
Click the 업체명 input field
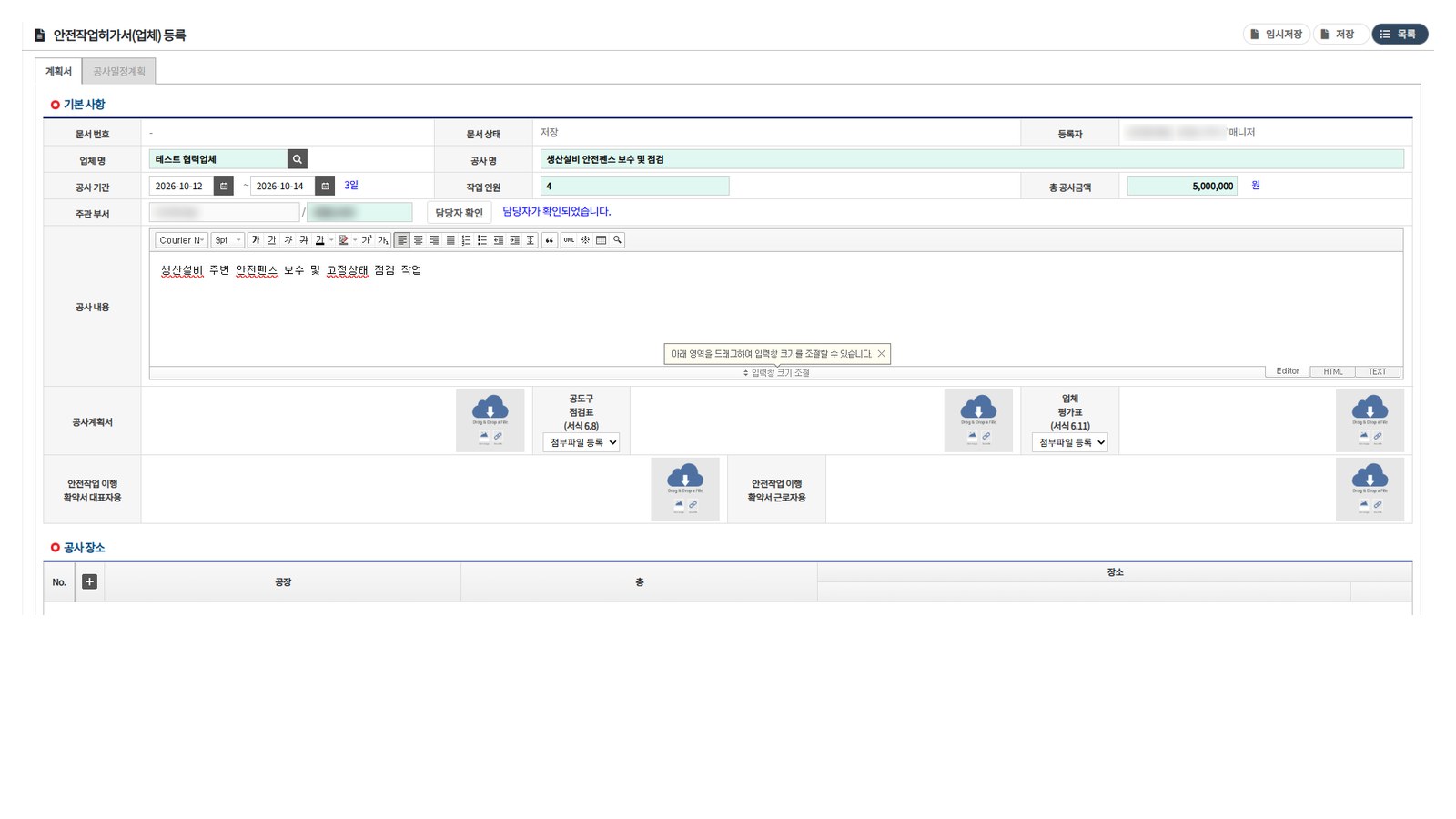click(x=218, y=159)
